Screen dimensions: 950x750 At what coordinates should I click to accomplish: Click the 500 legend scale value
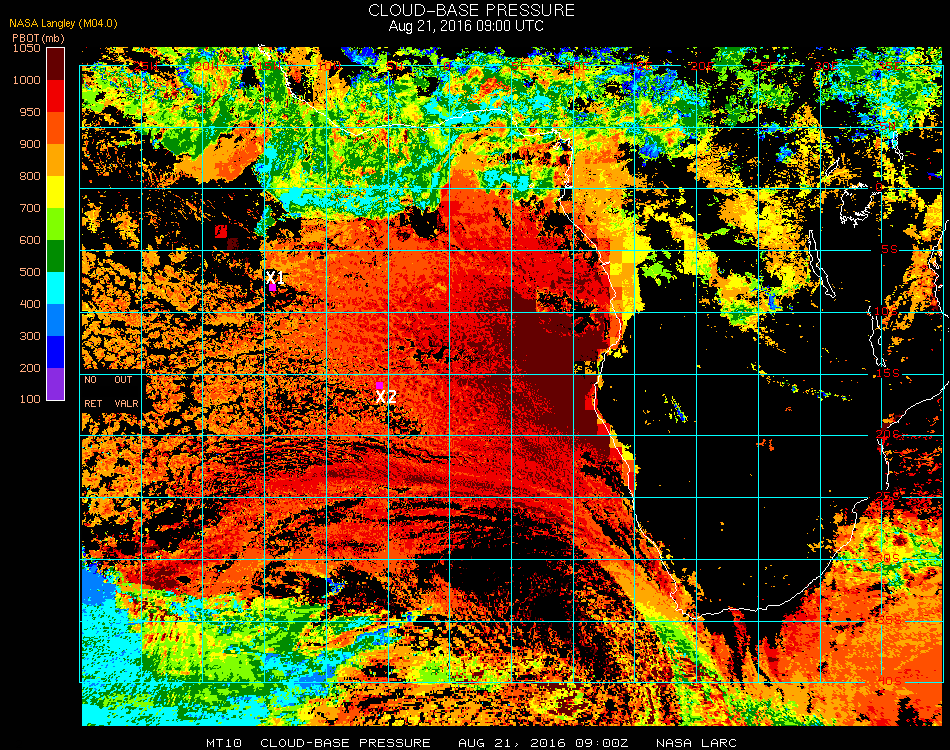coord(30,272)
